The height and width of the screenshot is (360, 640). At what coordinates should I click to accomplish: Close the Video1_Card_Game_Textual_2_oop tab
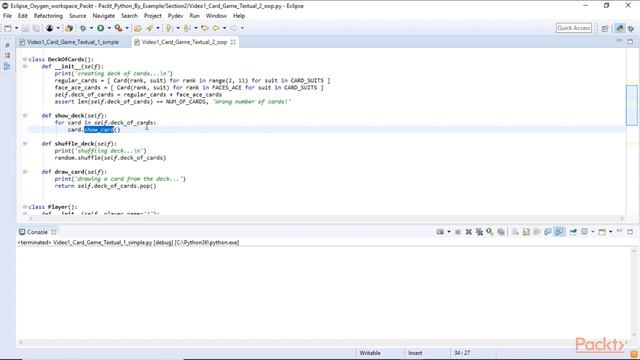coord(233,42)
